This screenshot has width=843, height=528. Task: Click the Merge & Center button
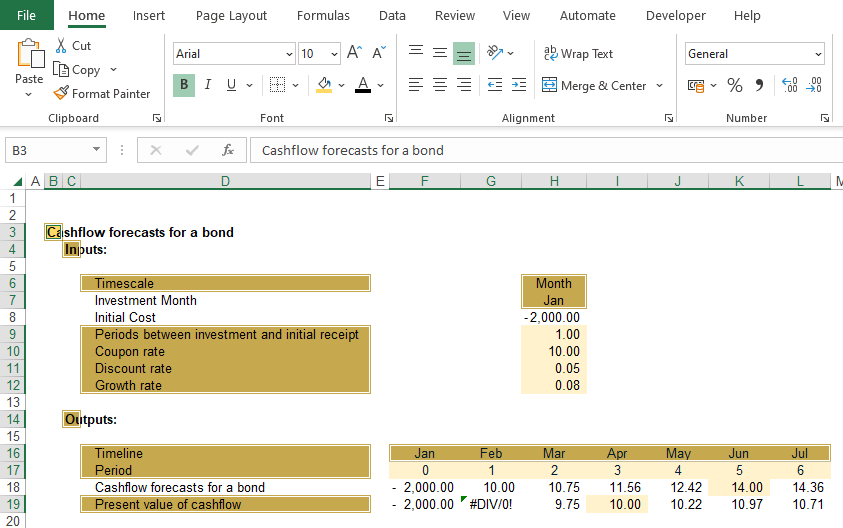(594, 86)
